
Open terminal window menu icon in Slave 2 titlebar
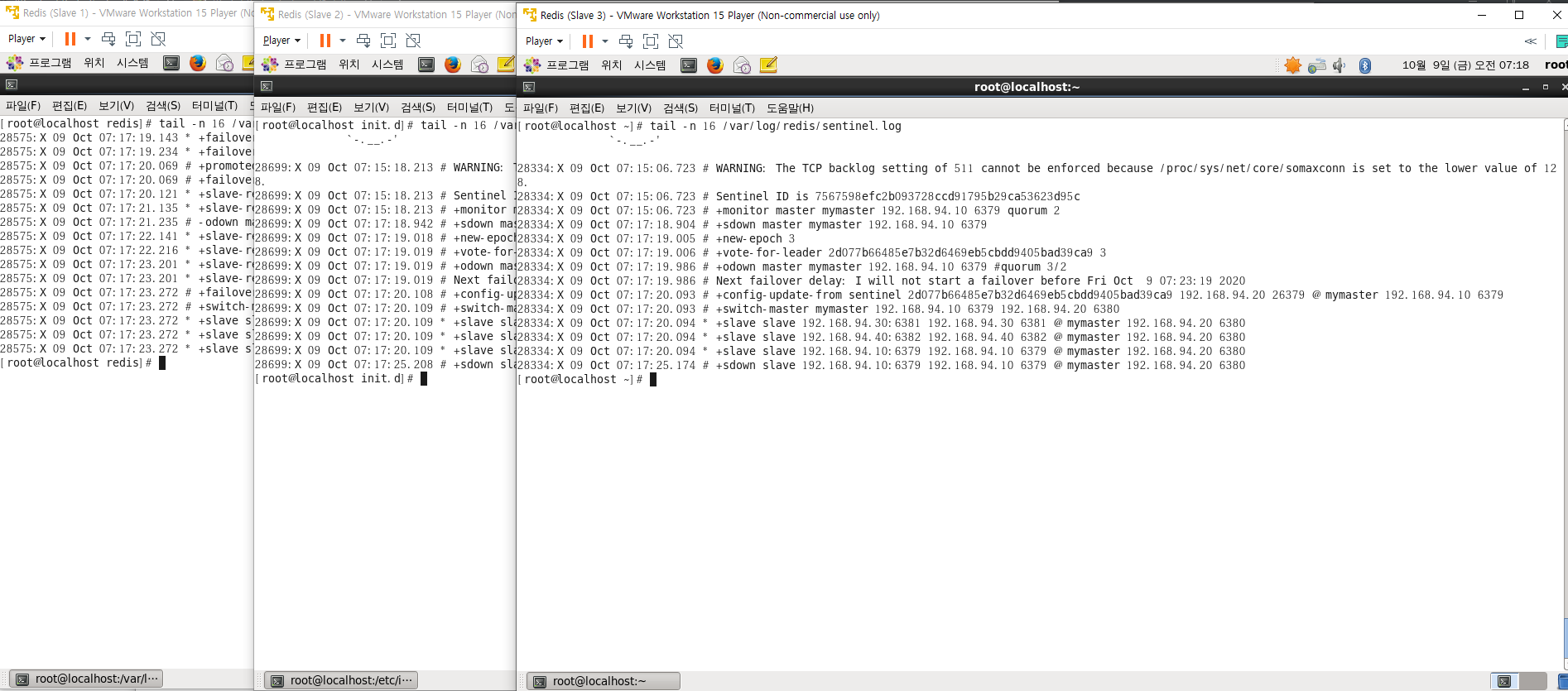point(267,86)
